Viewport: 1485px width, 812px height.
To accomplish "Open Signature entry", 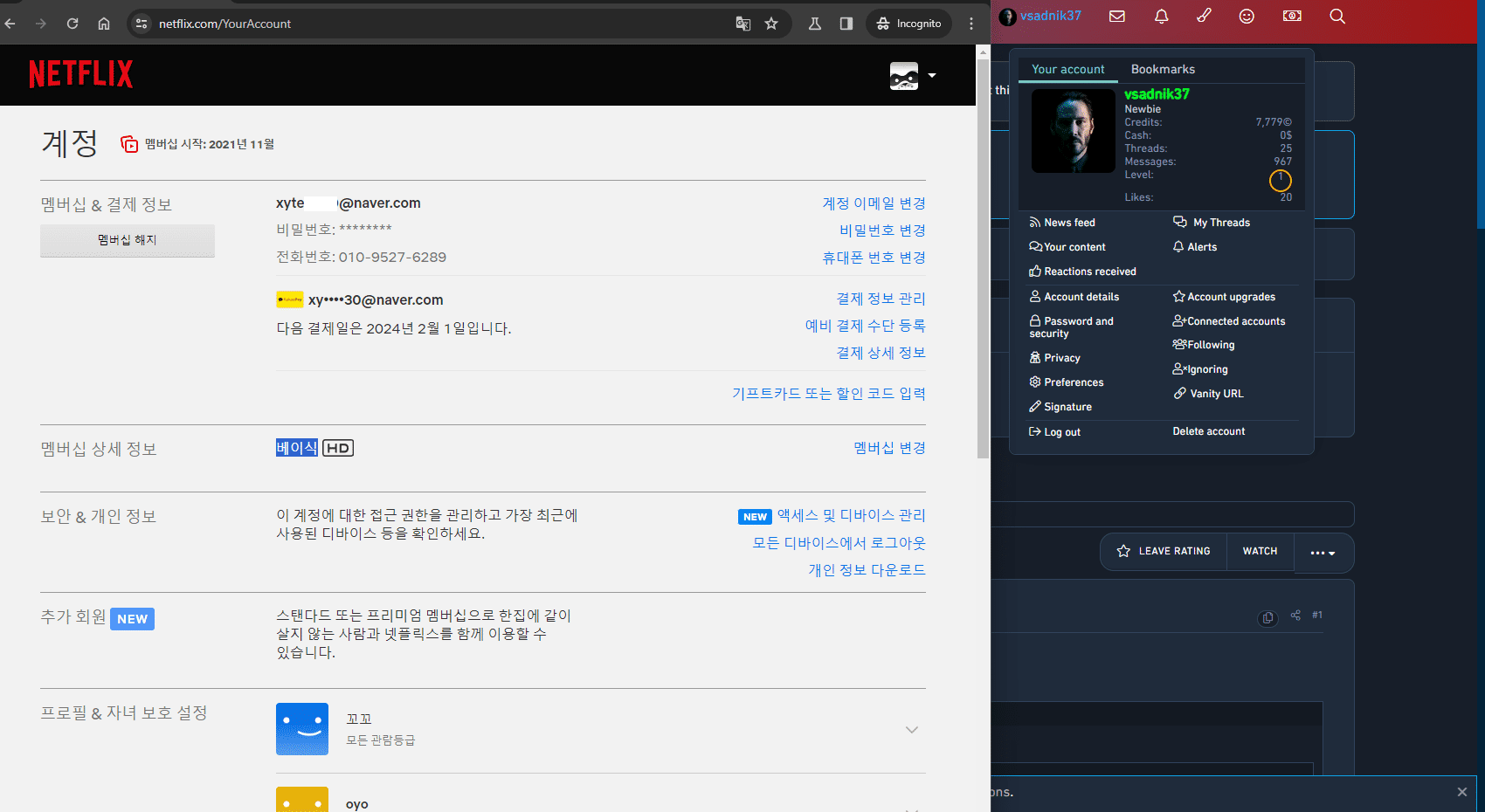I will pos(1060,407).
